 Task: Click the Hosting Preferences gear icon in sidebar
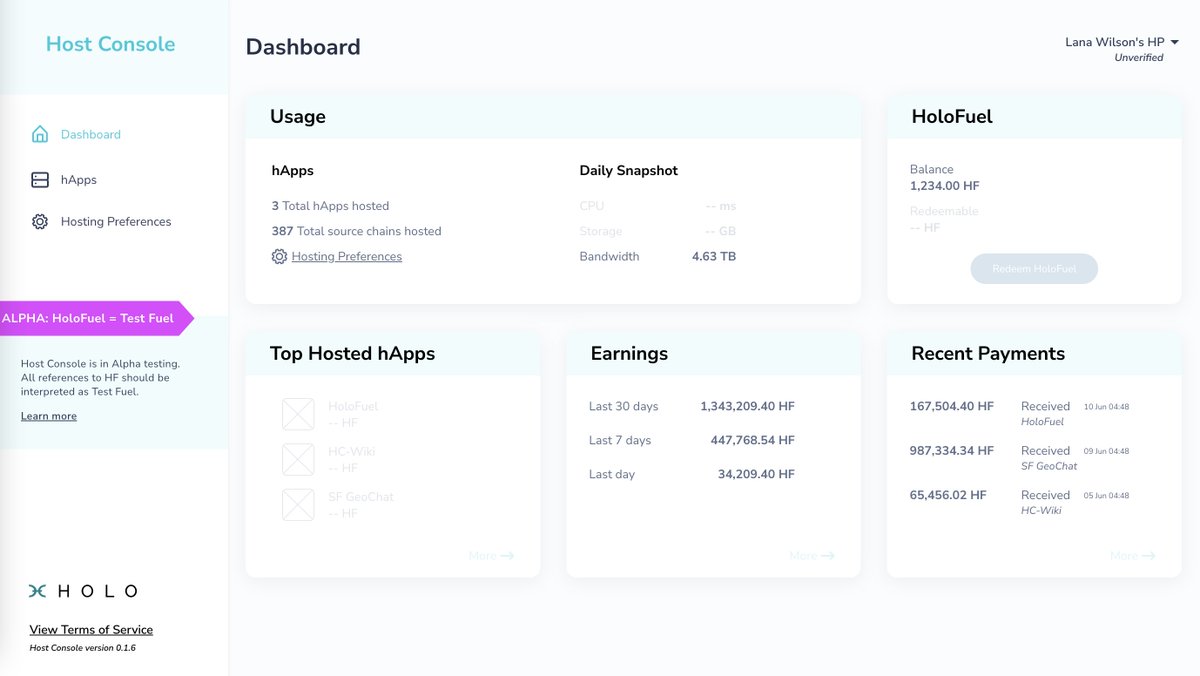pyautogui.click(x=40, y=222)
